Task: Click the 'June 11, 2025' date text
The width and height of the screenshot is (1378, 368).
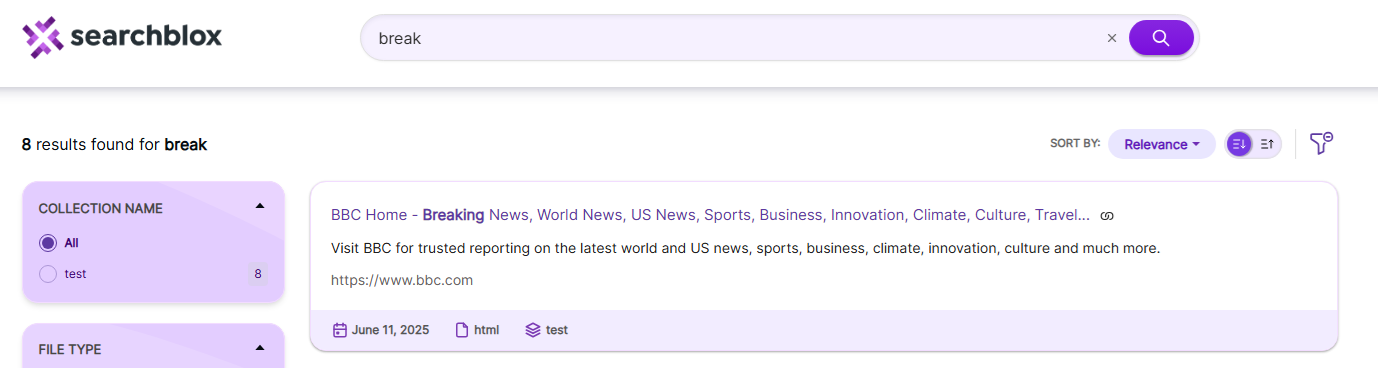Action: click(x=390, y=330)
